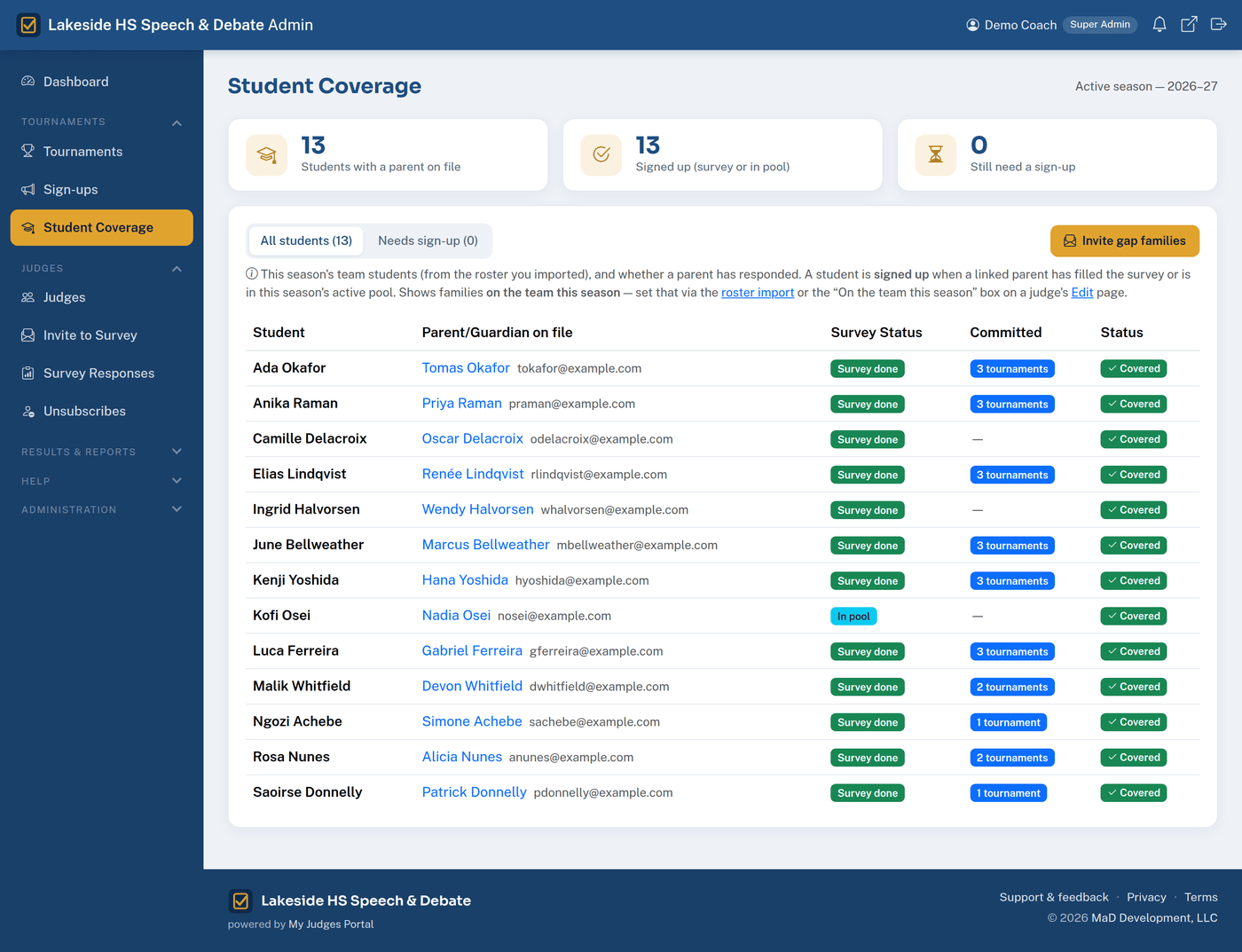
Task: Click the Unsubscribes person icon
Action: [28, 412]
